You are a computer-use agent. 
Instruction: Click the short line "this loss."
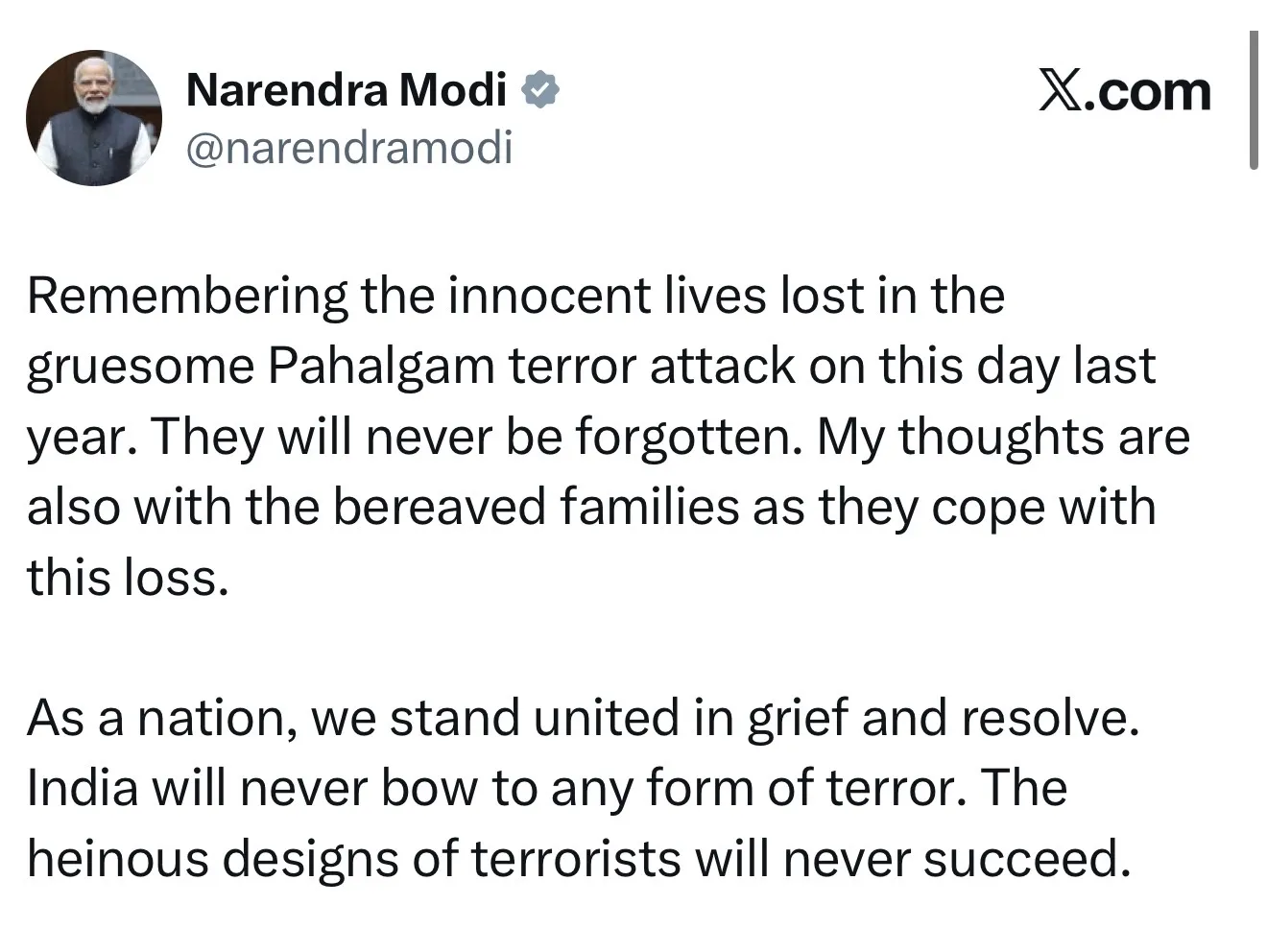[x=128, y=578]
